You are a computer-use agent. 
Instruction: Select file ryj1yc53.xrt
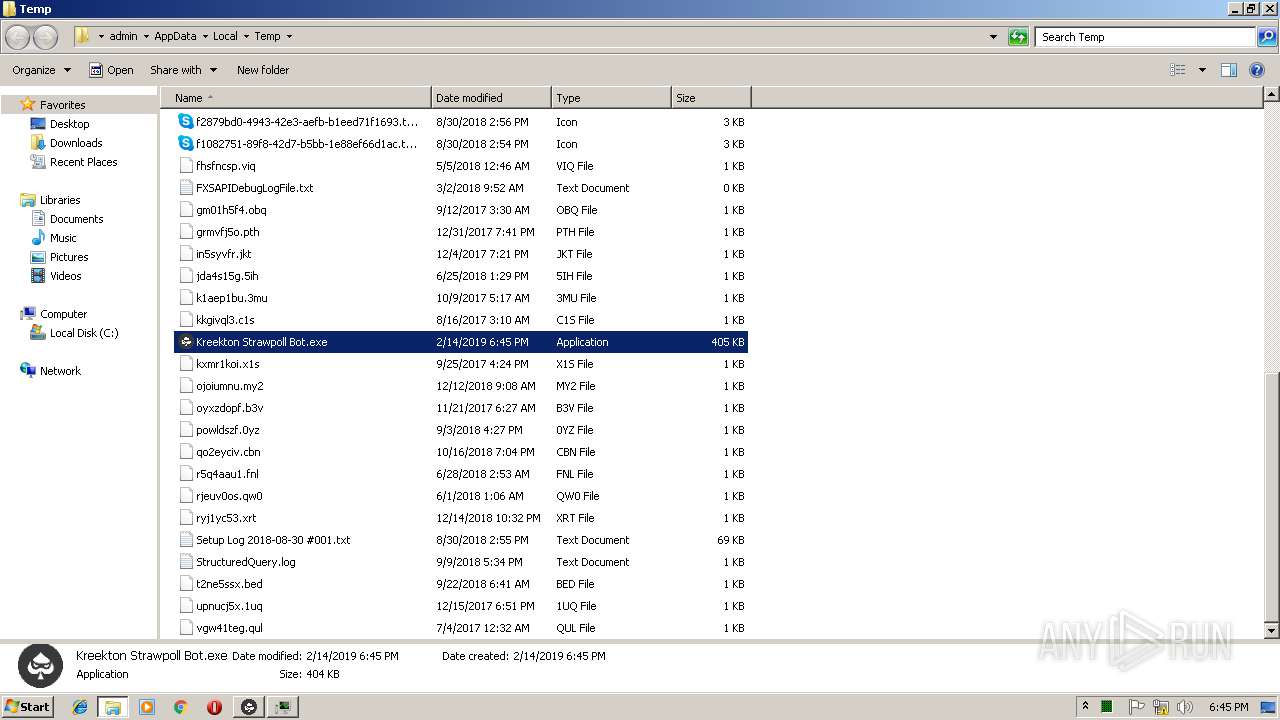pyautogui.click(x=461, y=518)
